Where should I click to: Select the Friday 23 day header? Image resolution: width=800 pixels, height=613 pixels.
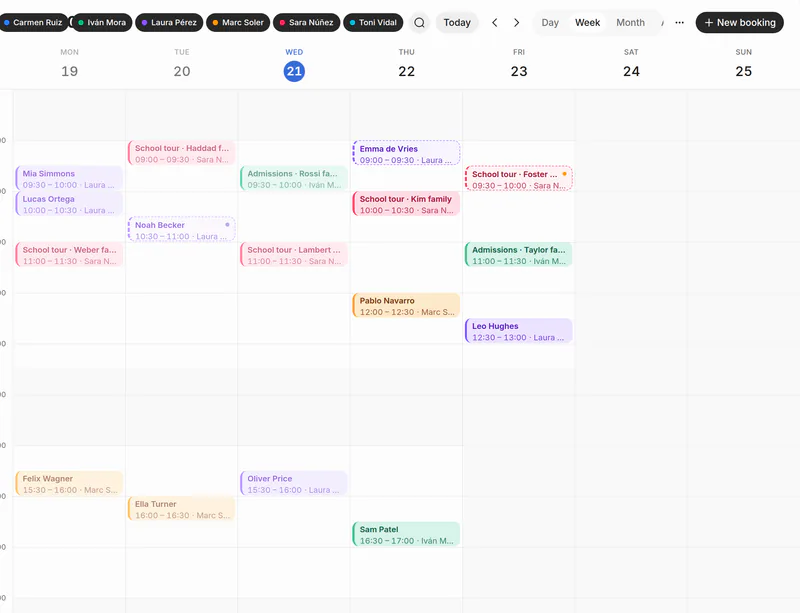[519, 65]
